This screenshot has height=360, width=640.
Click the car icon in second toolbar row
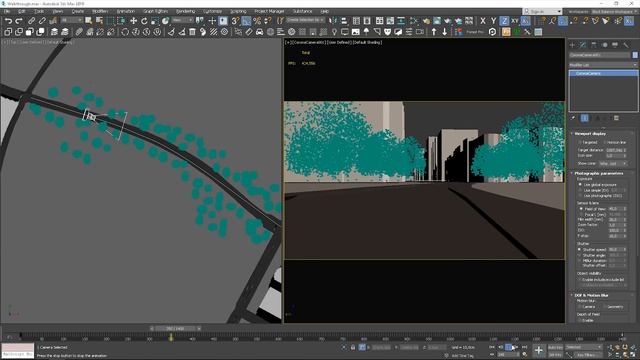click(260, 32)
